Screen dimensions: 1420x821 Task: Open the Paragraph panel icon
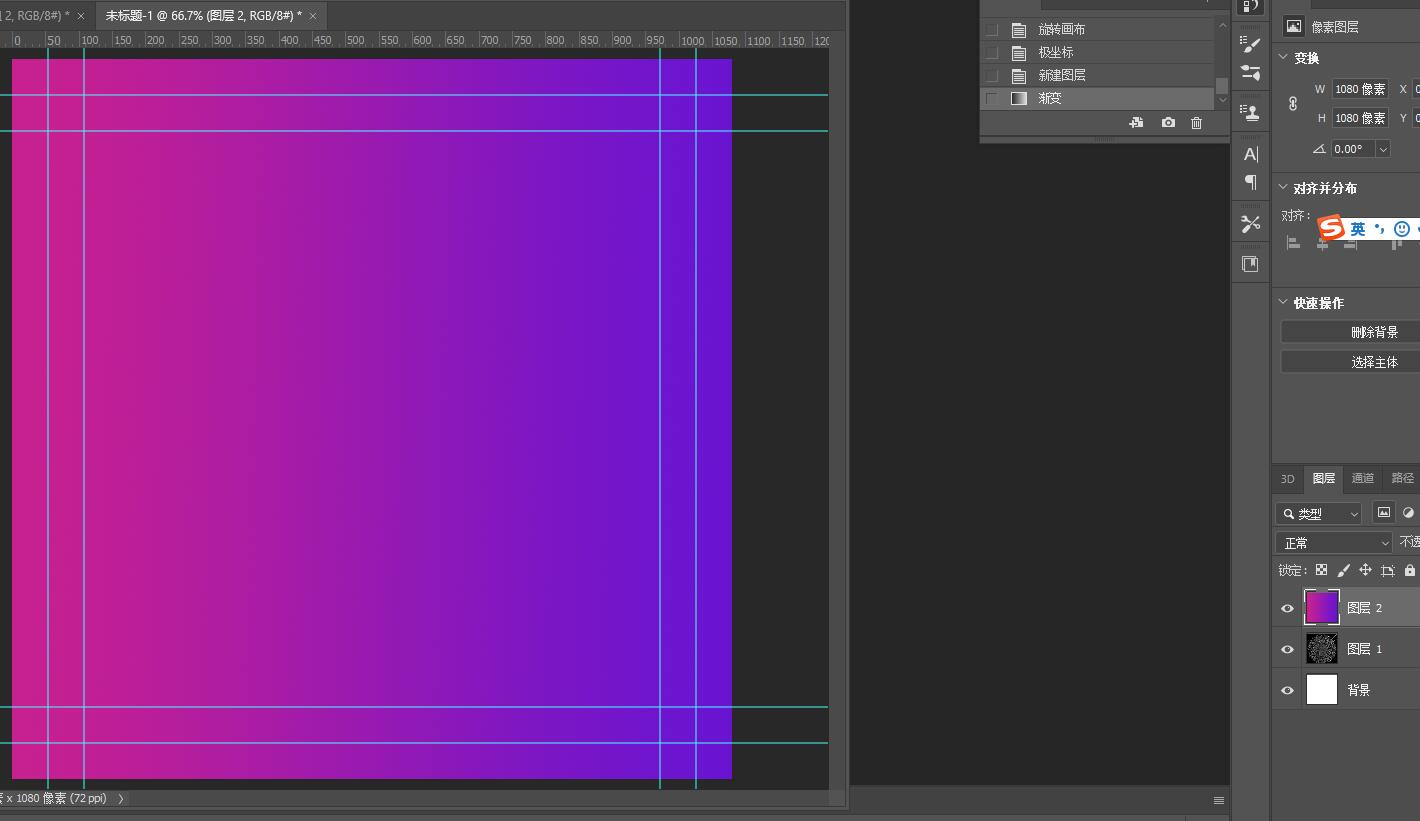tap(1250, 182)
